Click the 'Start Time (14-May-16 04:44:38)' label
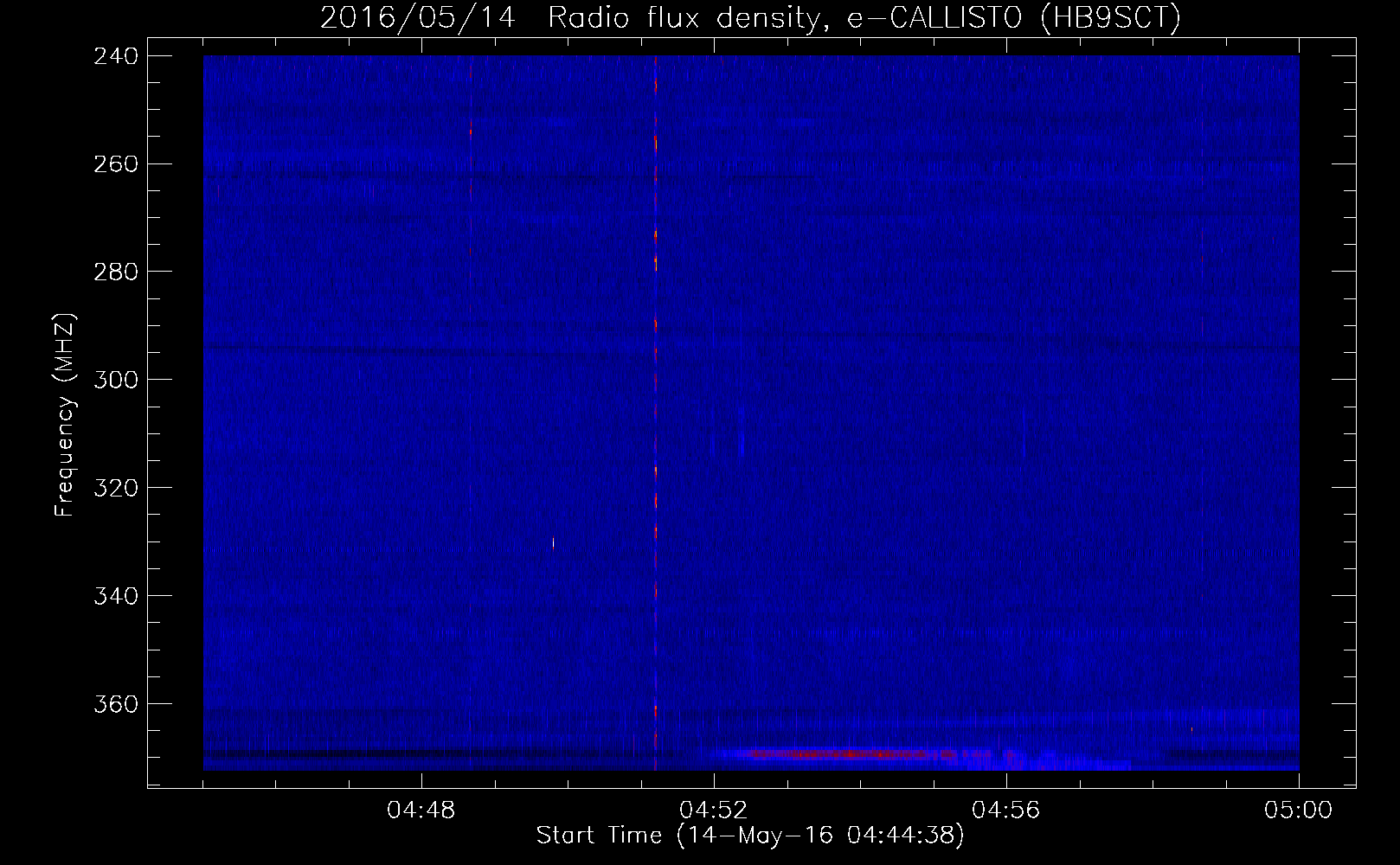The width and height of the screenshot is (1400, 865). (x=750, y=836)
